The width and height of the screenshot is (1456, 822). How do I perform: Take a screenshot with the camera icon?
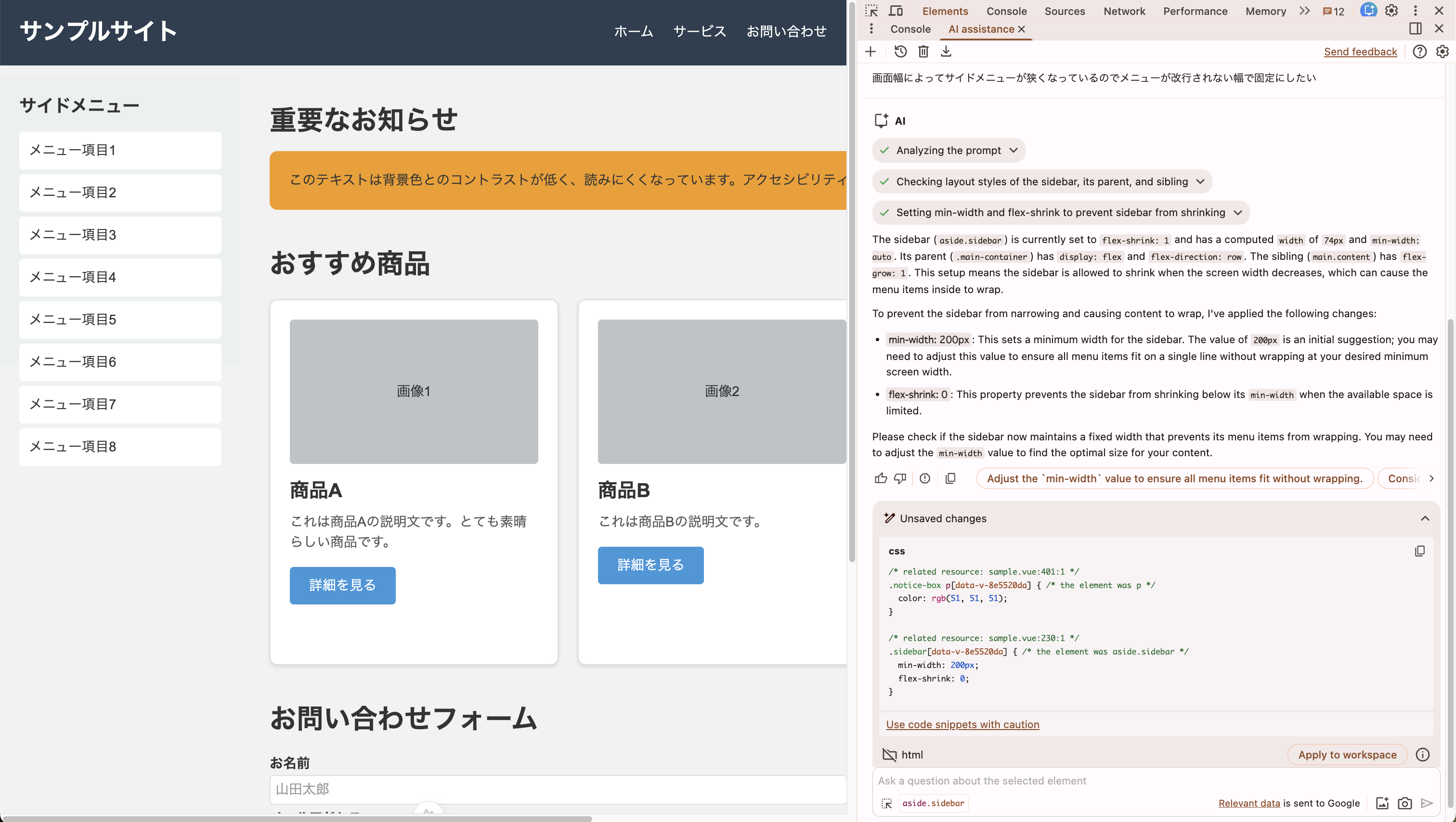tap(1404, 803)
